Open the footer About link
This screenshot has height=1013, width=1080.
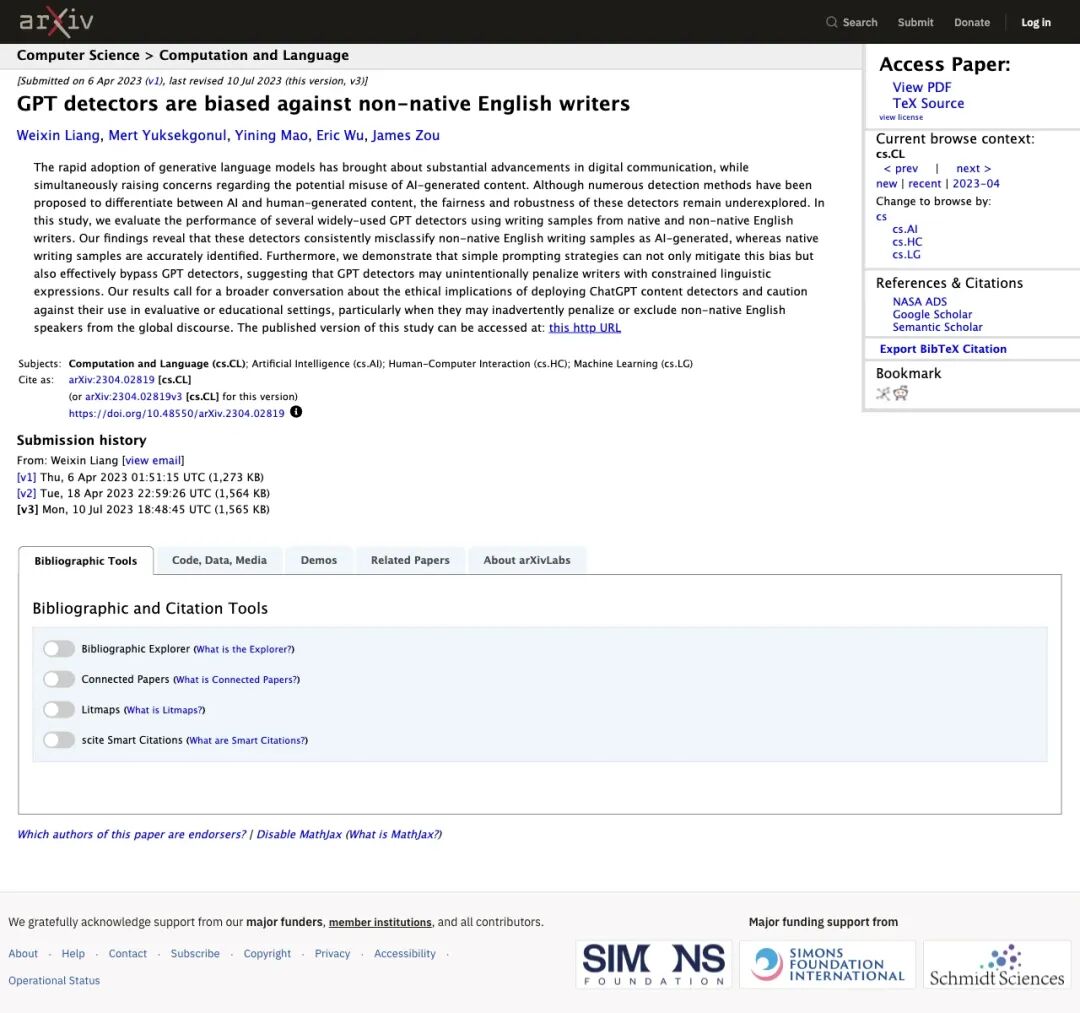(23, 953)
